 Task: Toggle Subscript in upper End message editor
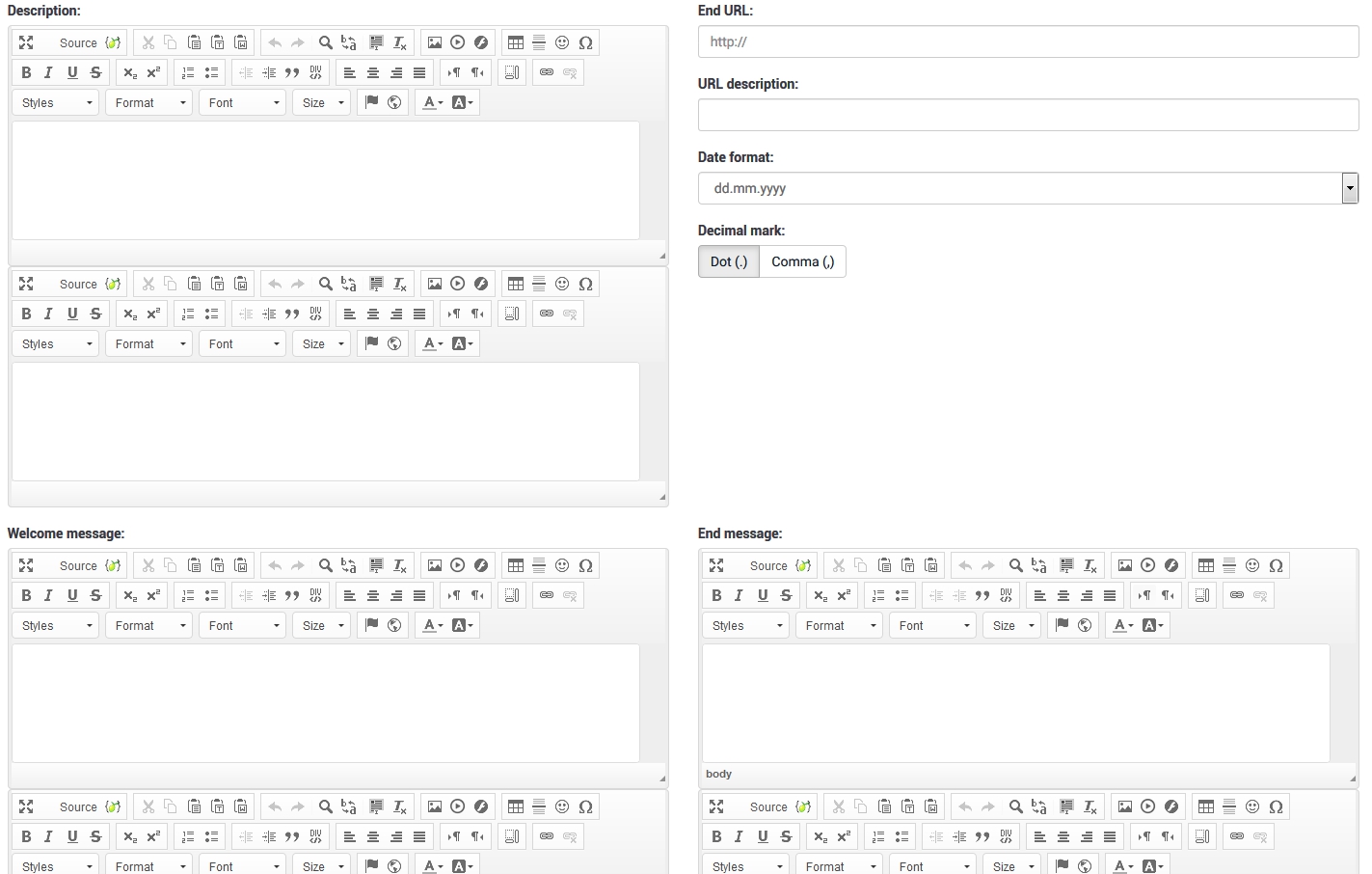click(821, 595)
